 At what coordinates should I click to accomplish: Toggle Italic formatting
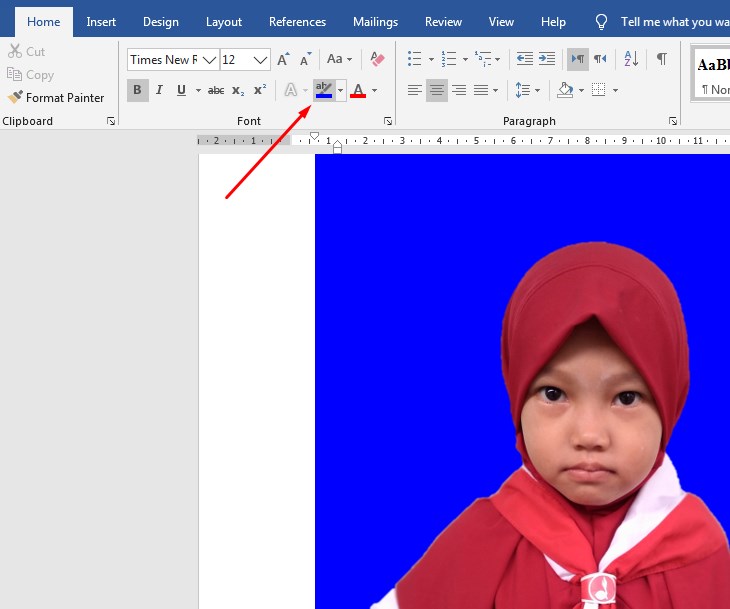159,90
